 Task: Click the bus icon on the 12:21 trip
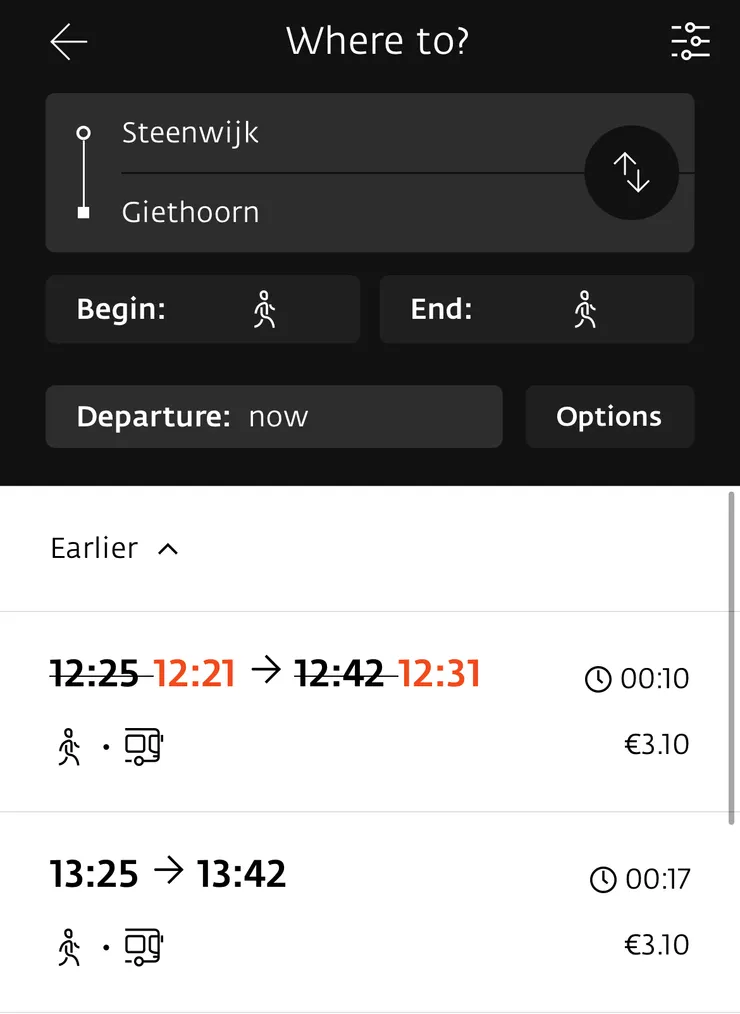point(143,746)
